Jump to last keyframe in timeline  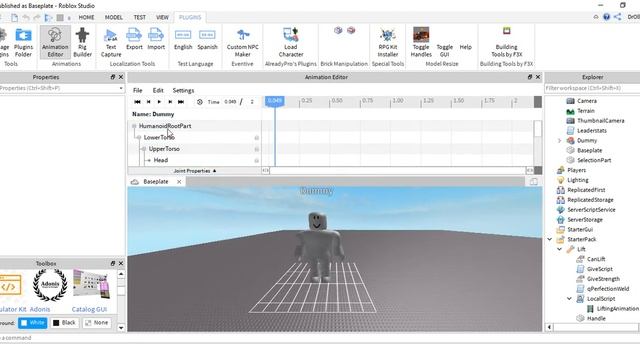pos(181,102)
